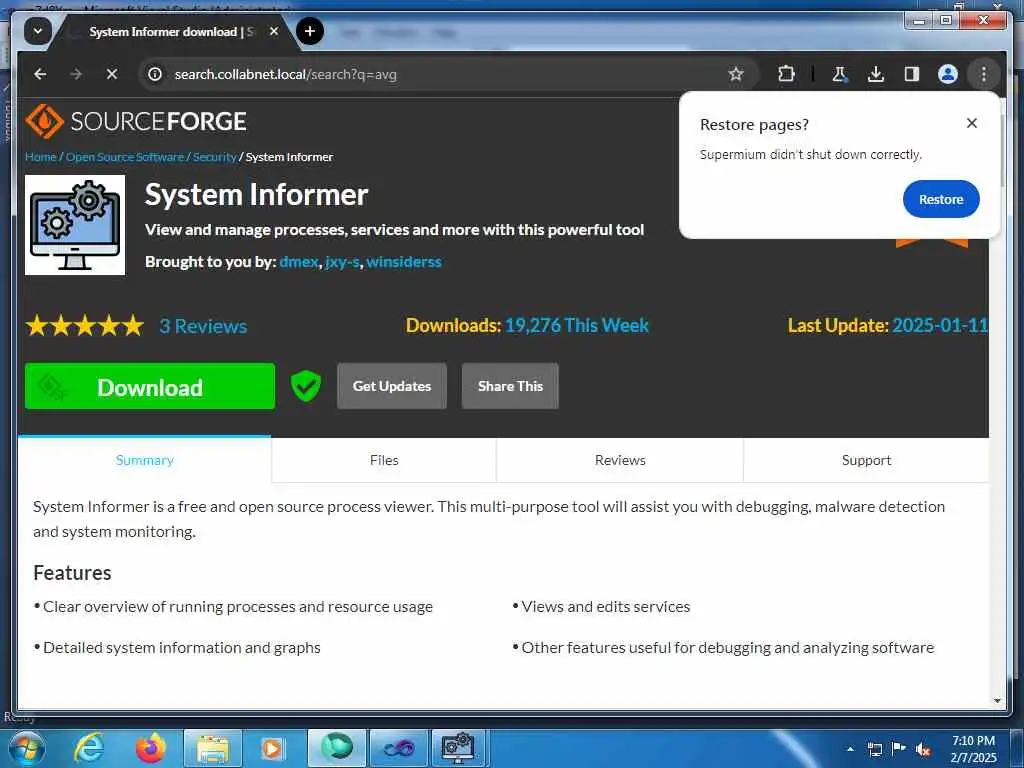Viewport: 1024px width, 768px height.
Task: Select the System Informer download tab
Action: (x=173, y=31)
